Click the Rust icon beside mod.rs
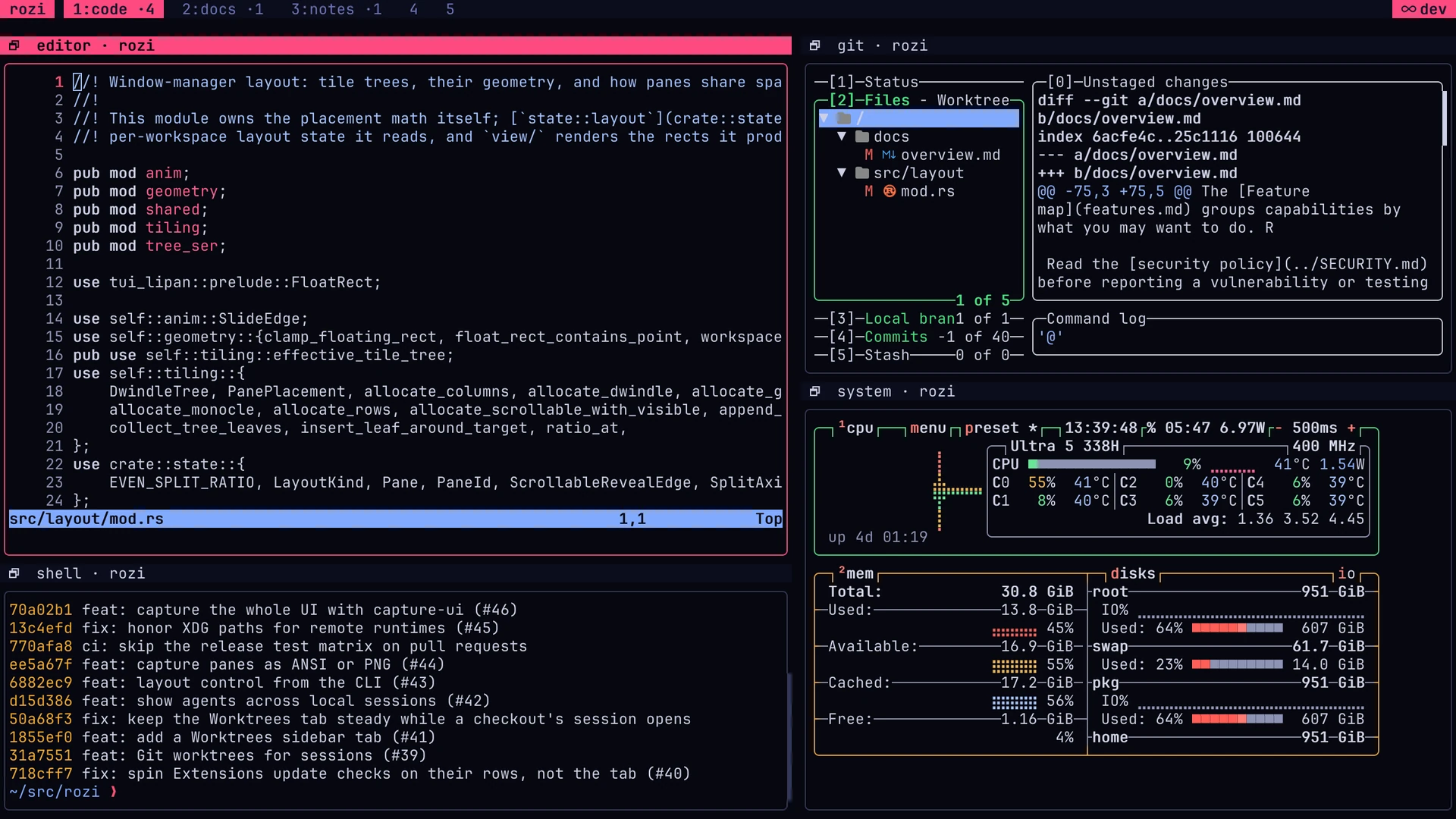1456x819 pixels. tap(890, 191)
